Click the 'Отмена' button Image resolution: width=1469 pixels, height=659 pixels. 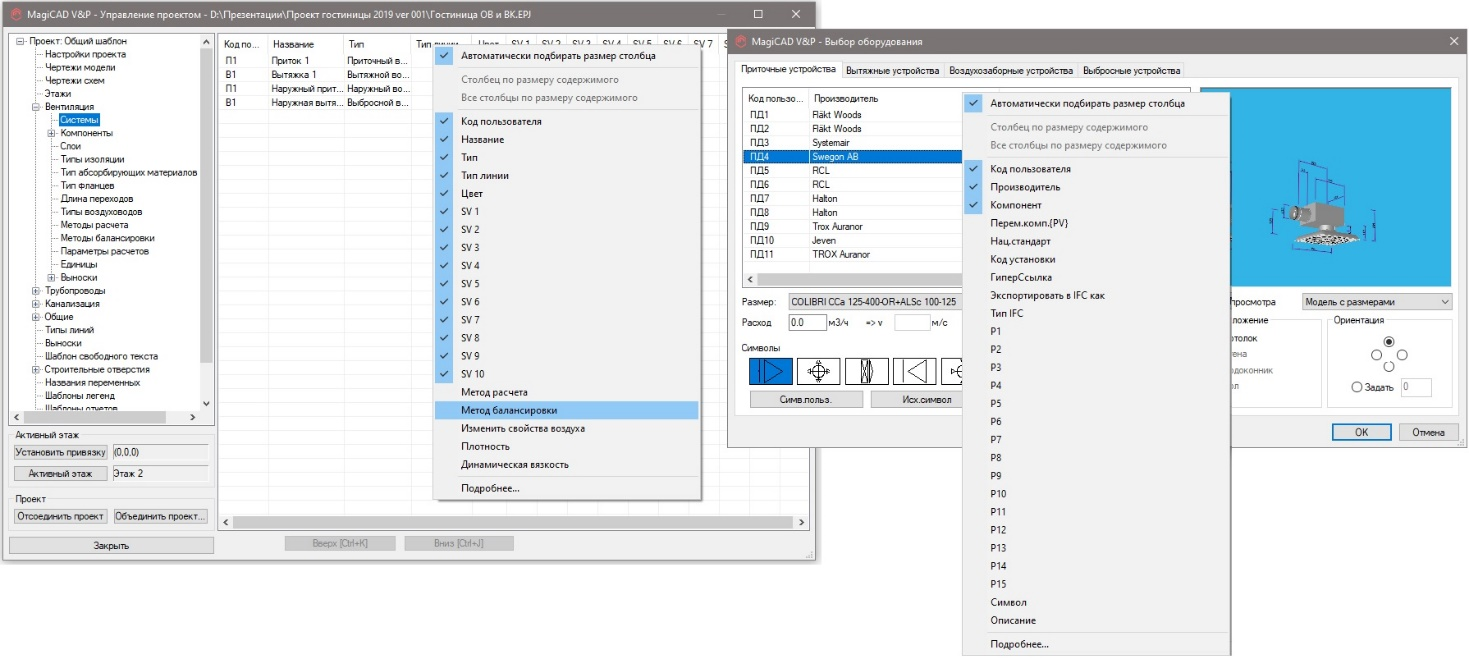pos(1428,432)
